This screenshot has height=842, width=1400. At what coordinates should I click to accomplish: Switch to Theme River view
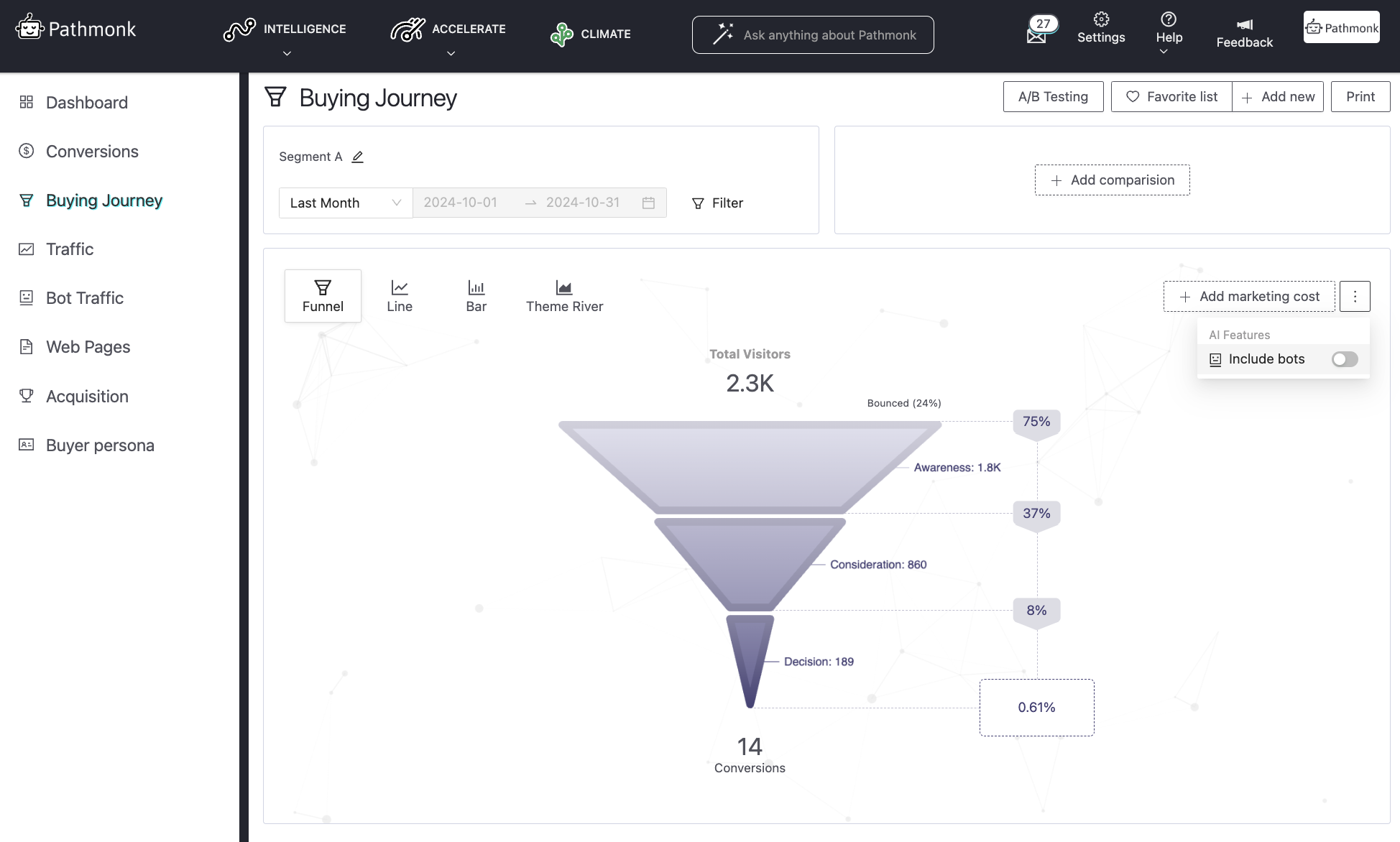[564, 295]
